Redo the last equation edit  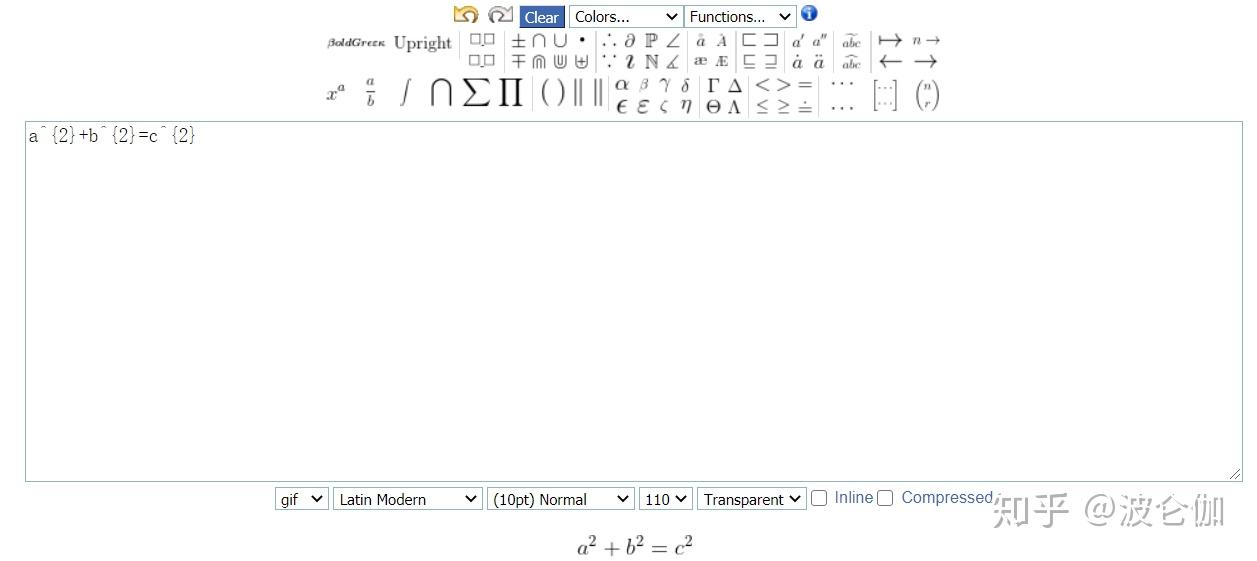pyautogui.click(x=500, y=14)
